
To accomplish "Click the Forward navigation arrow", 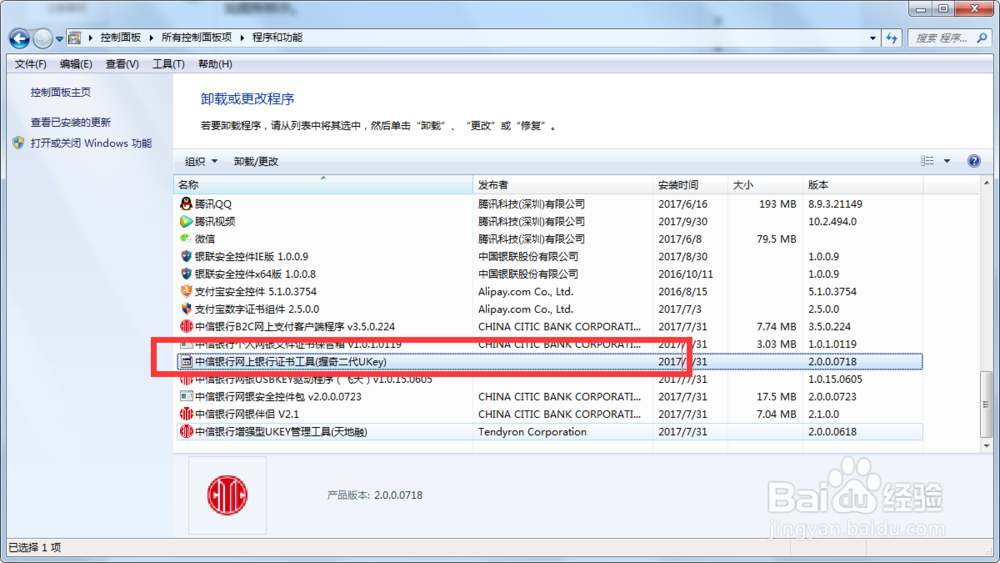I will pyautogui.click(x=42, y=39).
